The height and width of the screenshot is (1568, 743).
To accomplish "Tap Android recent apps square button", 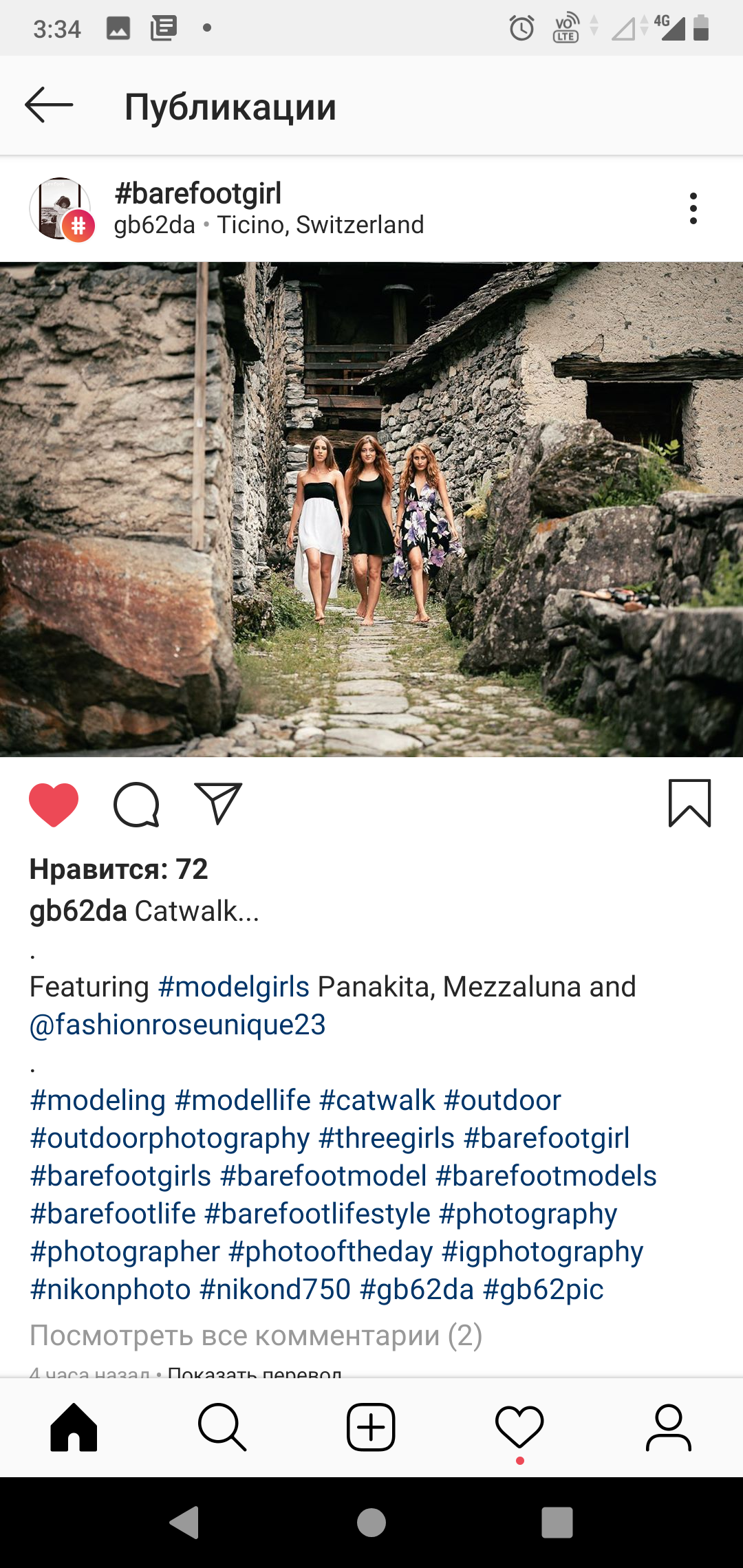I will tap(557, 1523).
